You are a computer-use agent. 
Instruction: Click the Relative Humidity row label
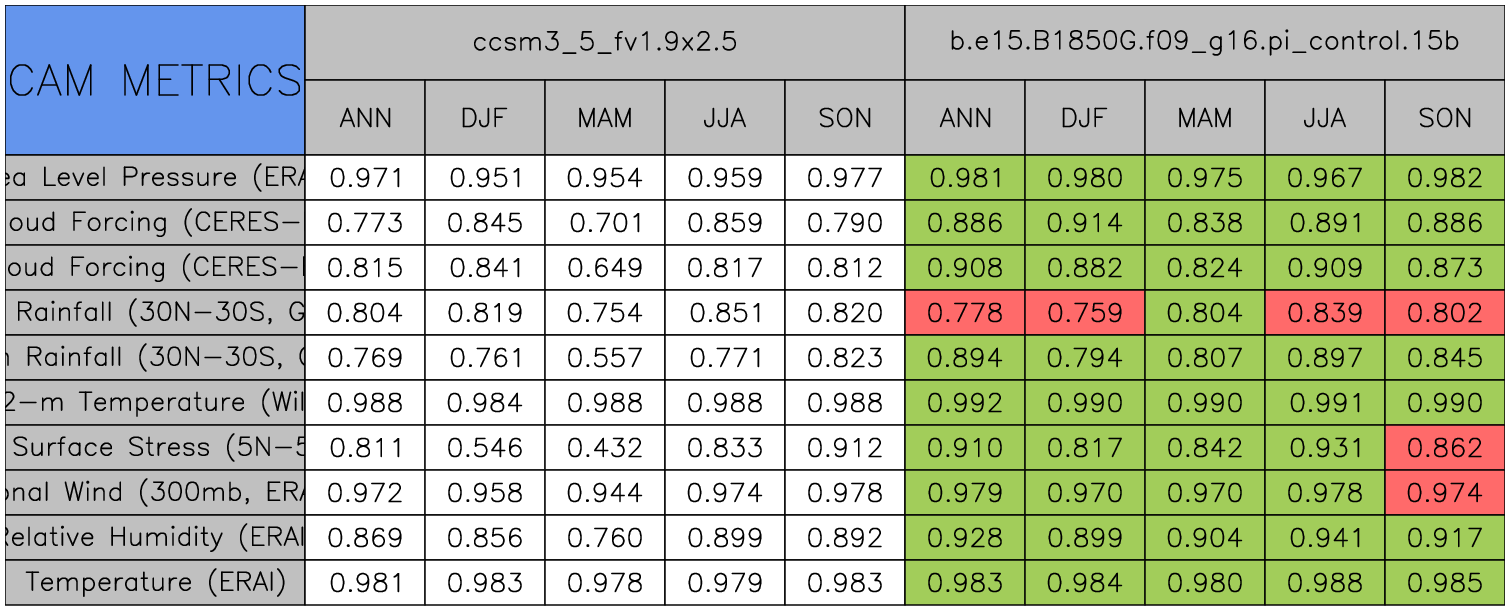[x=155, y=537]
